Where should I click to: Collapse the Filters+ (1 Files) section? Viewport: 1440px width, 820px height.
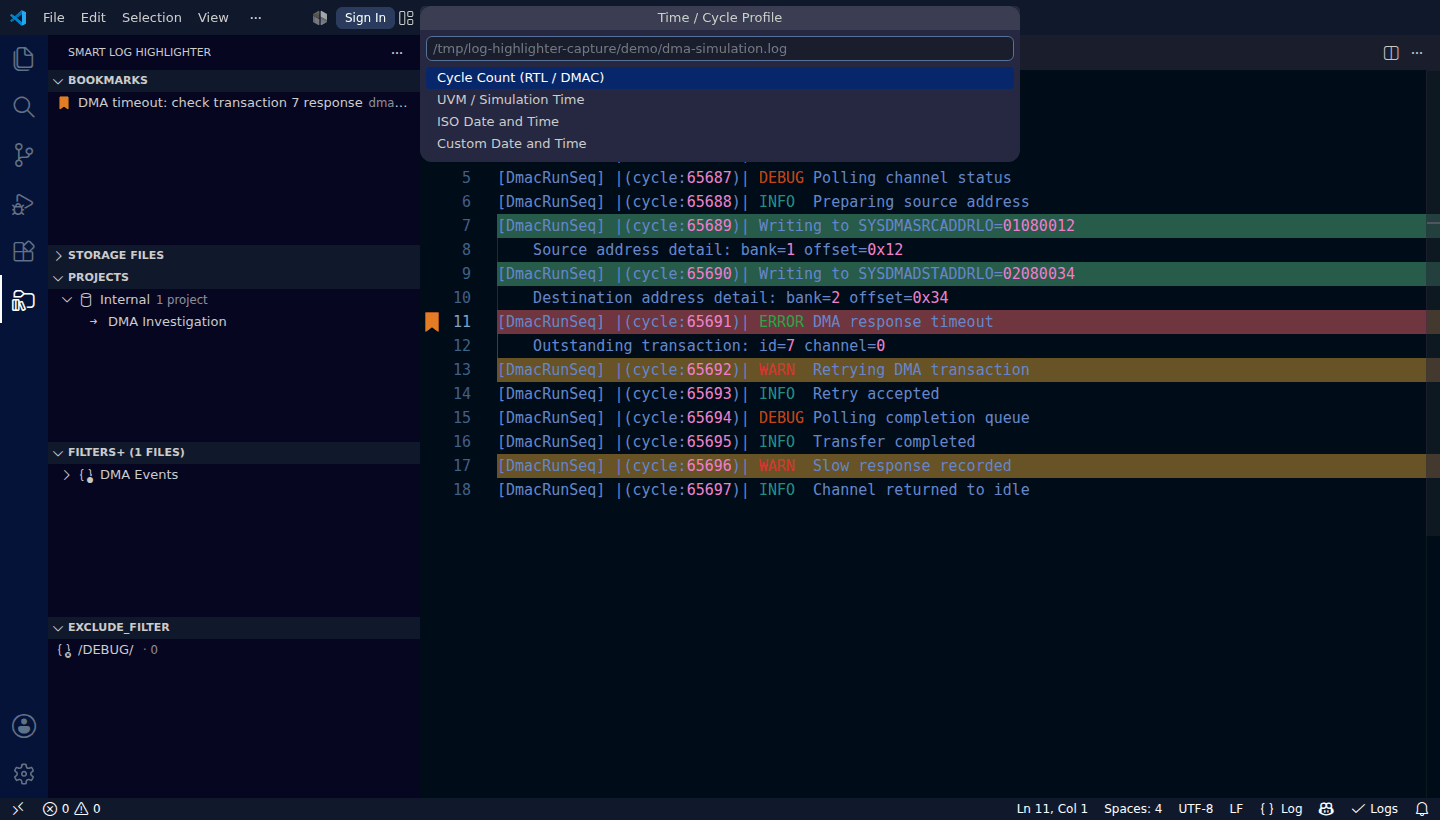[x=59, y=452]
